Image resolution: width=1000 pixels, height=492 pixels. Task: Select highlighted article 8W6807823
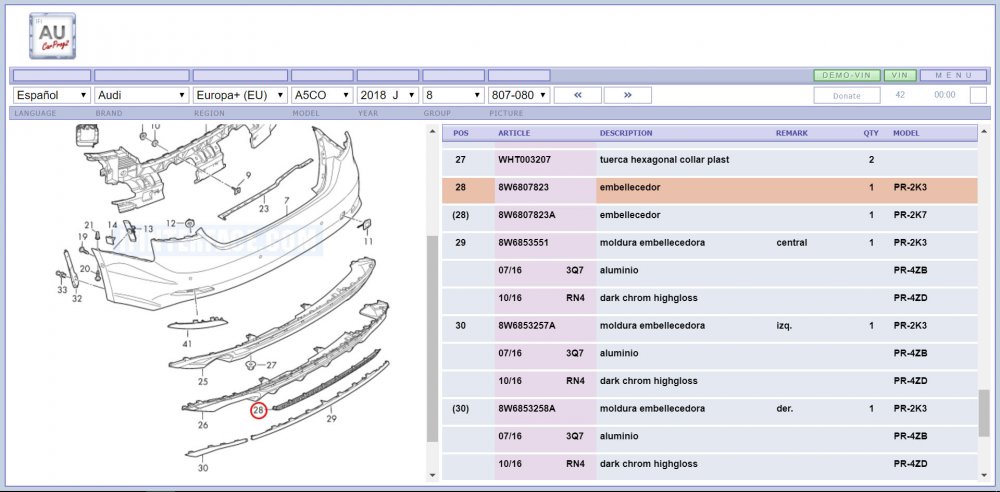[523, 188]
